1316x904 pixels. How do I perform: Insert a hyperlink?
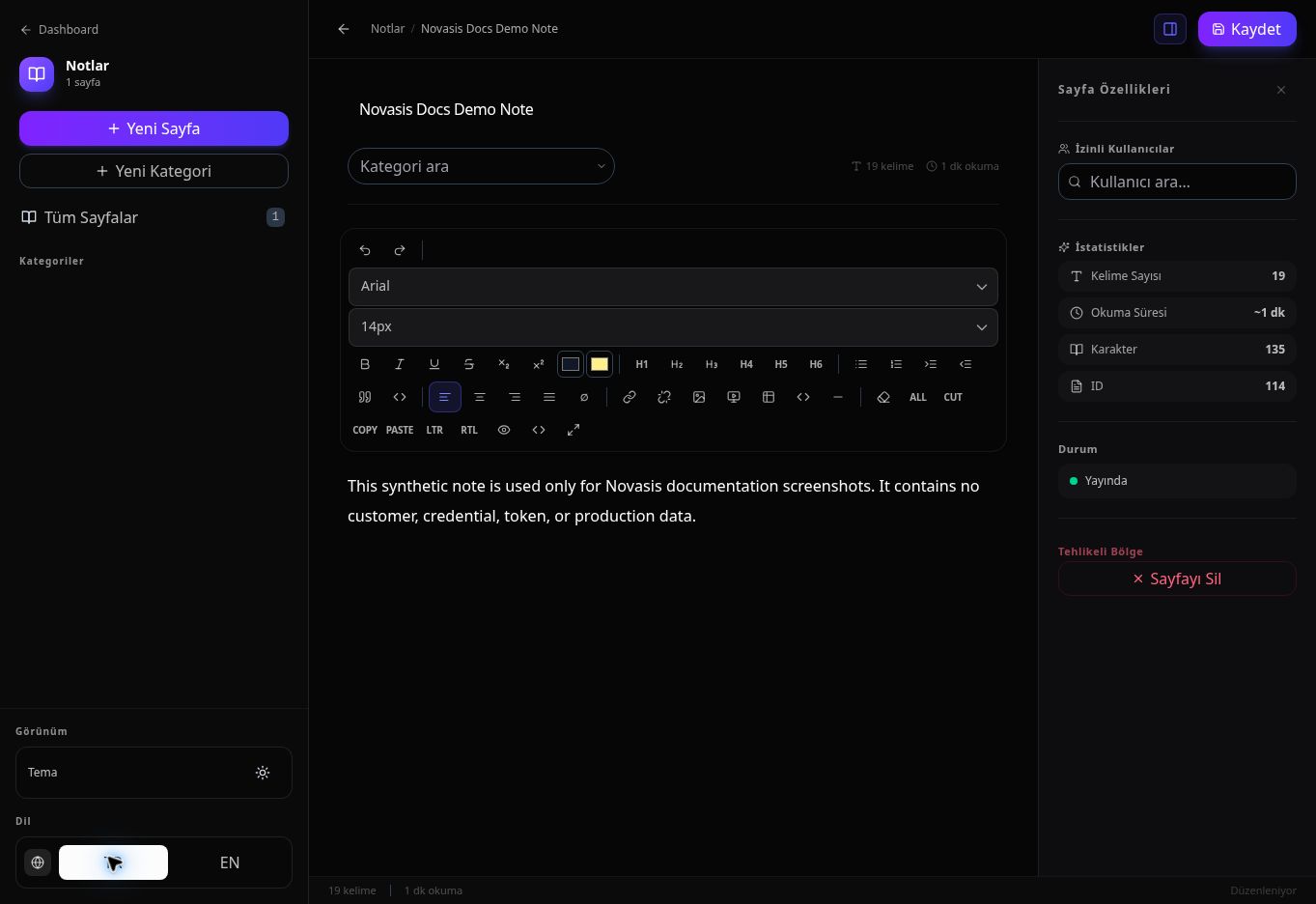tap(630, 397)
